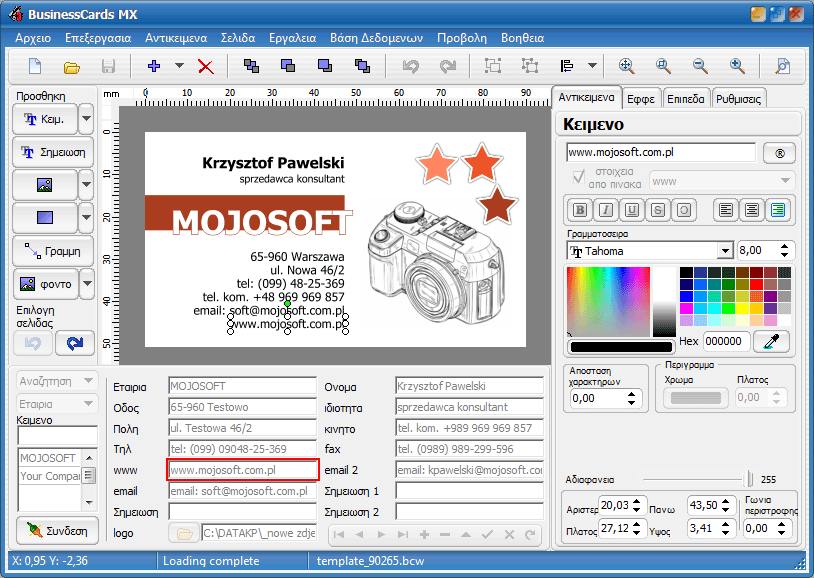Click the undo arrow in the top toolbar
Viewport: 814px width, 578px height.
pyautogui.click(x=411, y=66)
